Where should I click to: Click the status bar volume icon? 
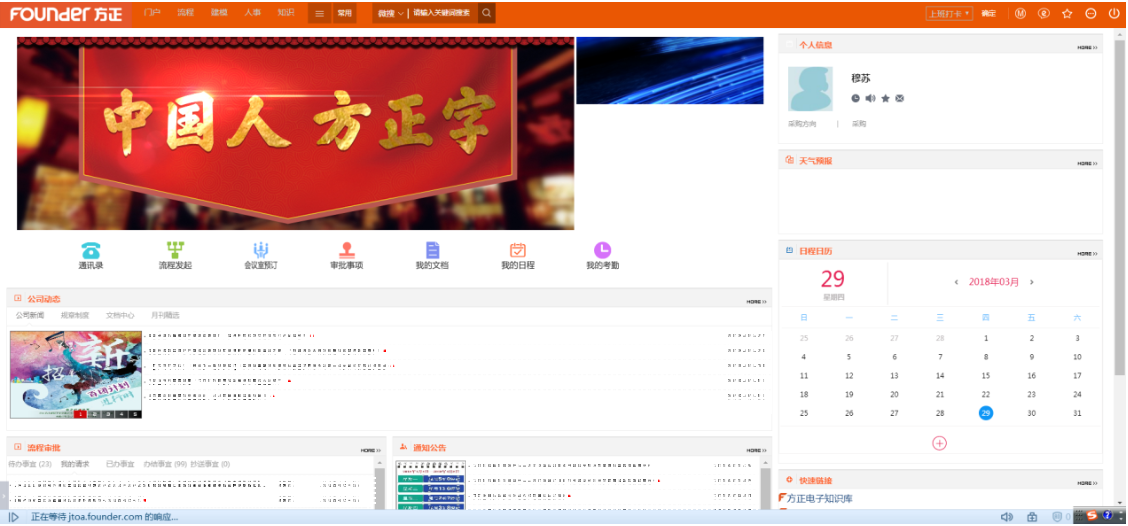(x=1007, y=517)
